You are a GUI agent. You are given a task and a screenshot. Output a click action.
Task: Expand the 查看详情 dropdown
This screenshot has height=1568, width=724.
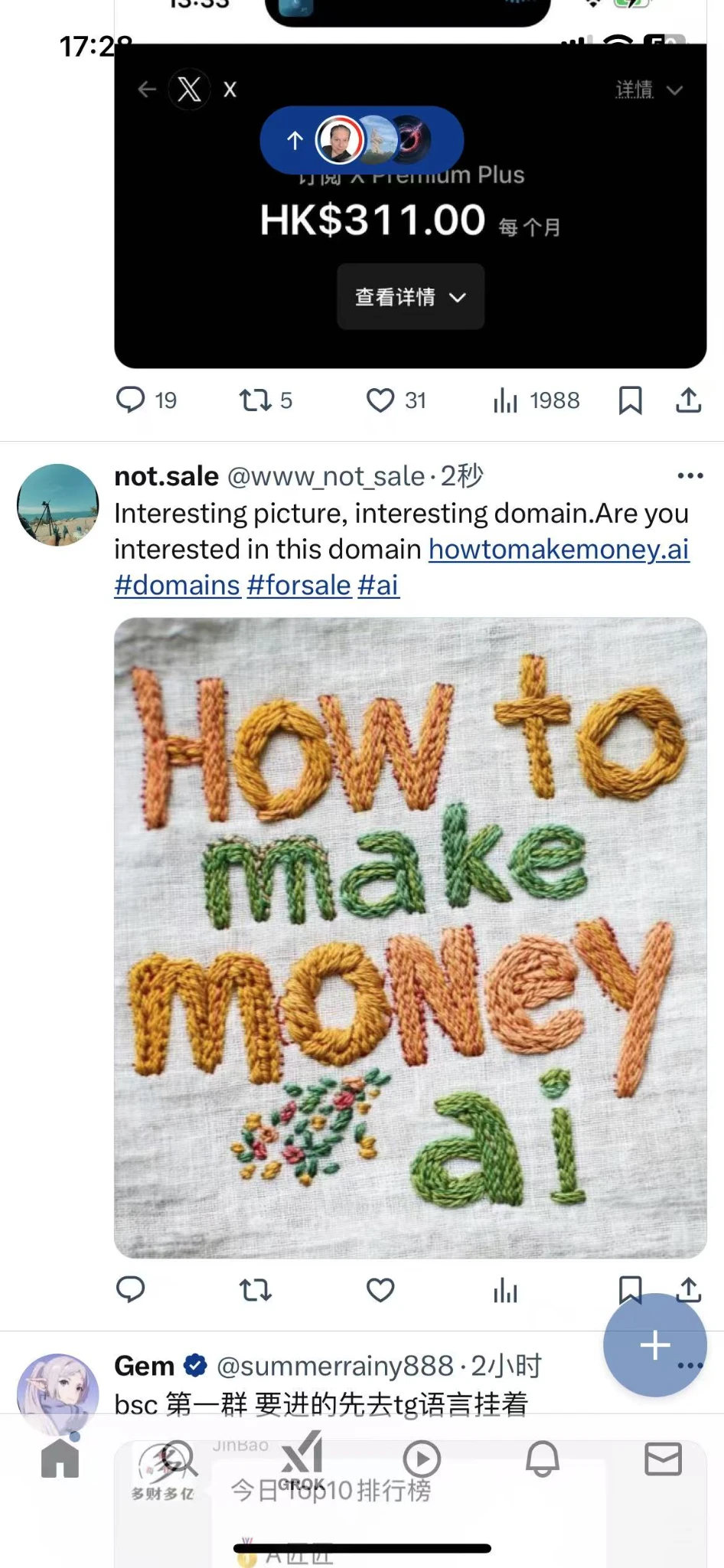pyautogui.click(x=410, y=297)
